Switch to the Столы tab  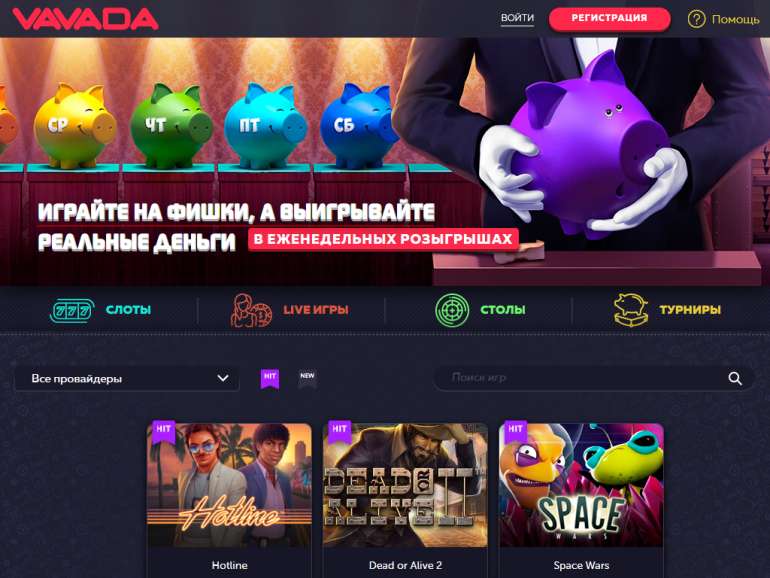tap(503, 310)
